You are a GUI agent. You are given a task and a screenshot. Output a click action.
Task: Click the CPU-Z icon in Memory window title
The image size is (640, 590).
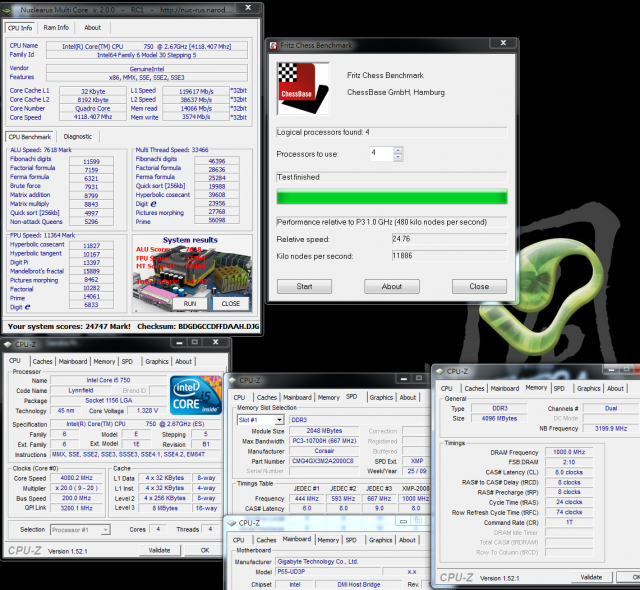(440, 371)
